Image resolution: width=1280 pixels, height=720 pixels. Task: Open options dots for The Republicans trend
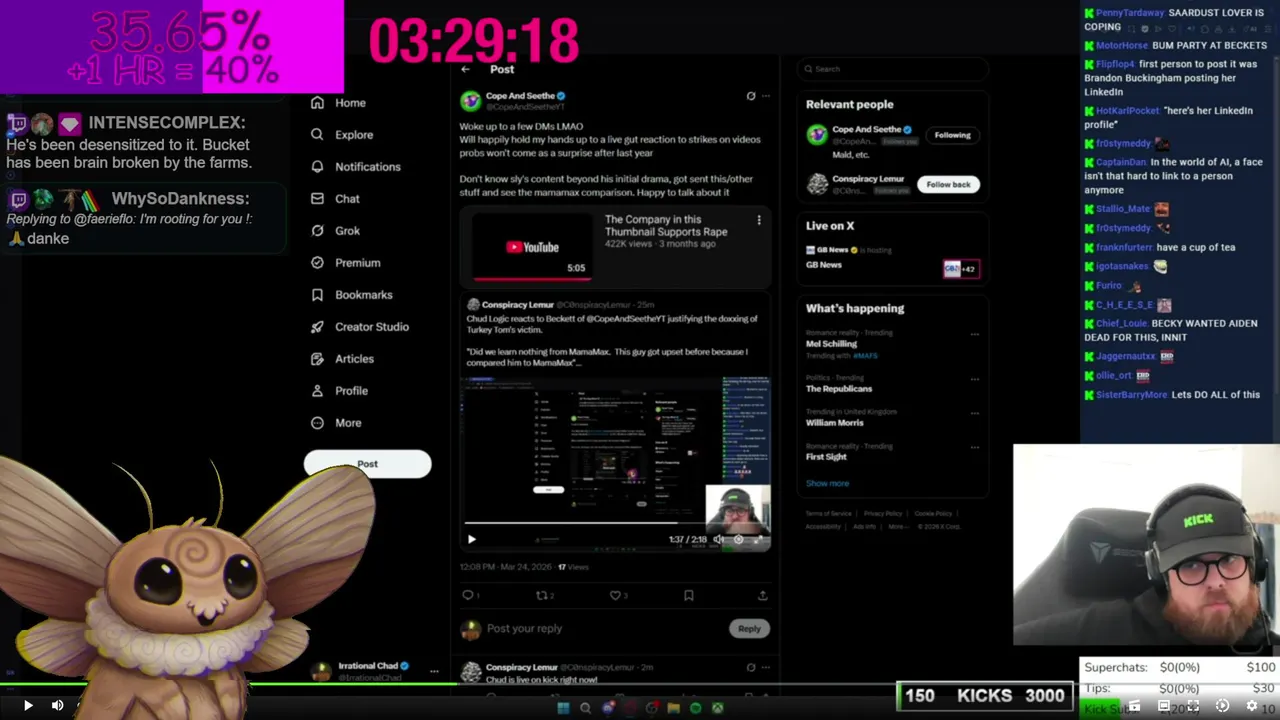(975, 379)
